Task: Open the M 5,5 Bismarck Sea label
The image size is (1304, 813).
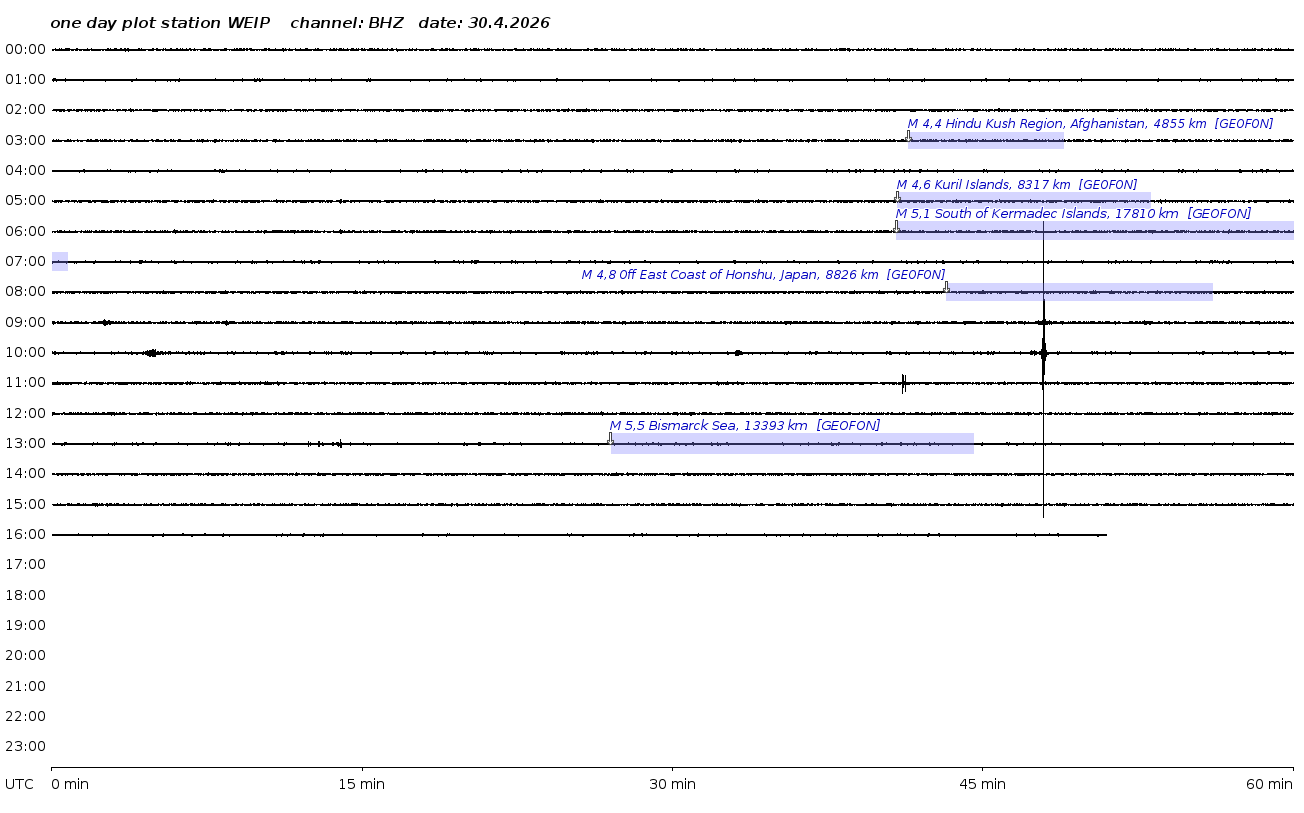Action: coord(745,426)
